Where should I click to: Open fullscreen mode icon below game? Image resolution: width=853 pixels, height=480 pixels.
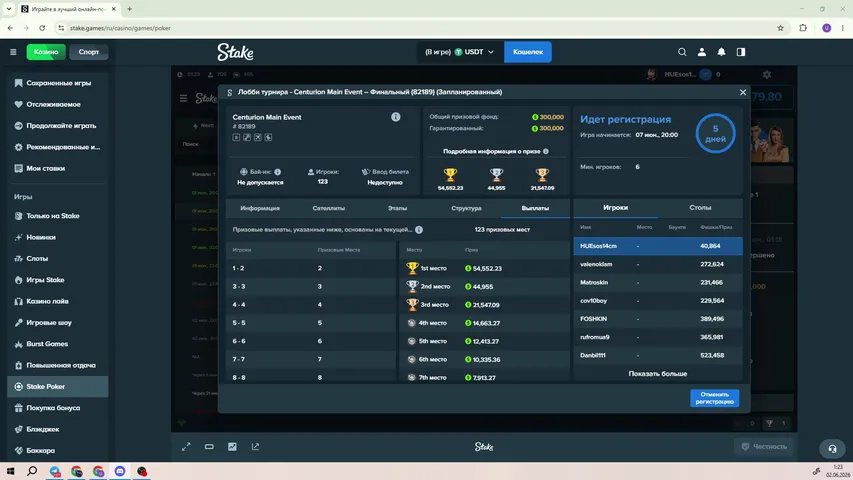(x=186, y=447)
